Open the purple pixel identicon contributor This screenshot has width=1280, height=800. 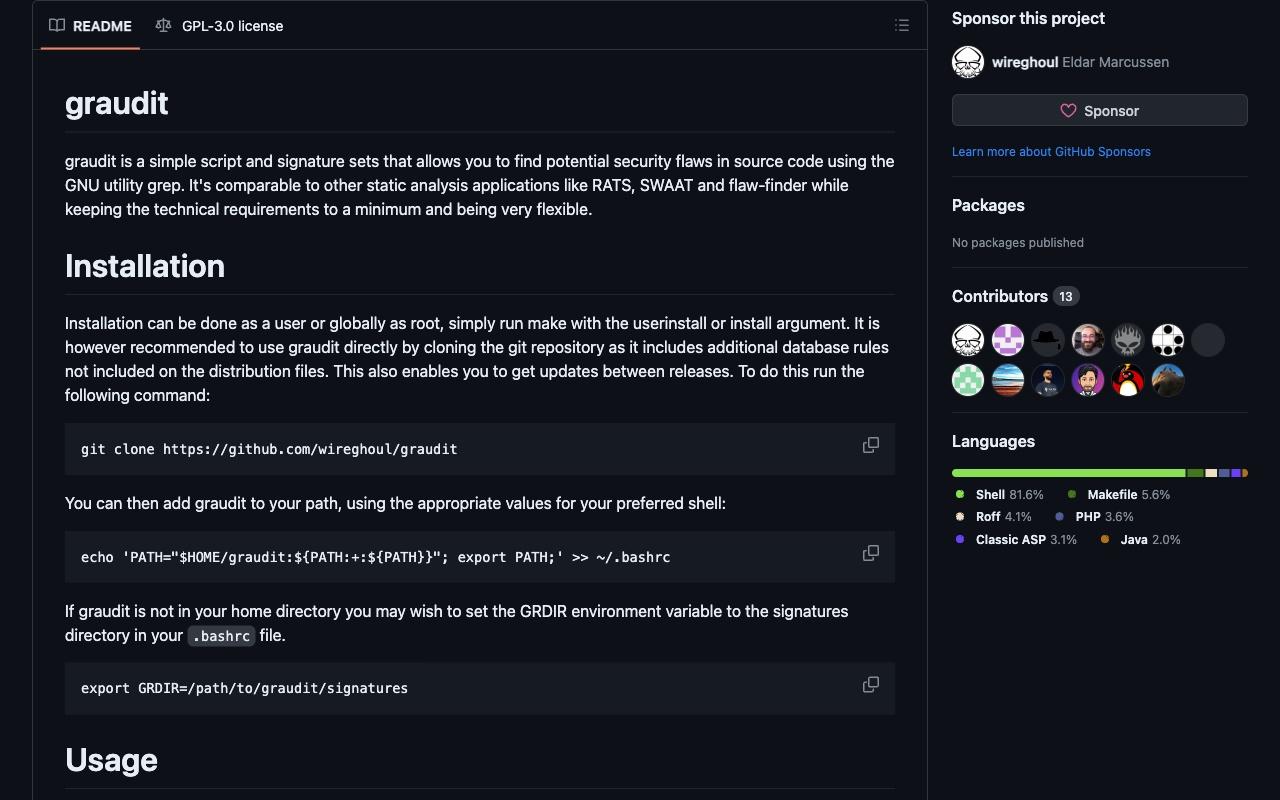tap(1008, 340)
